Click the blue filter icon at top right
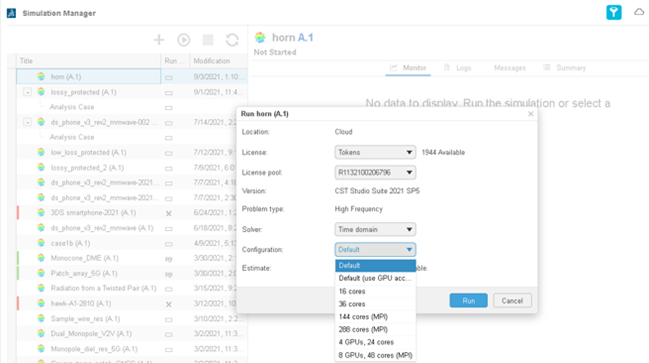Viewport: 649px width, 363px height. [x=614, y=12]
